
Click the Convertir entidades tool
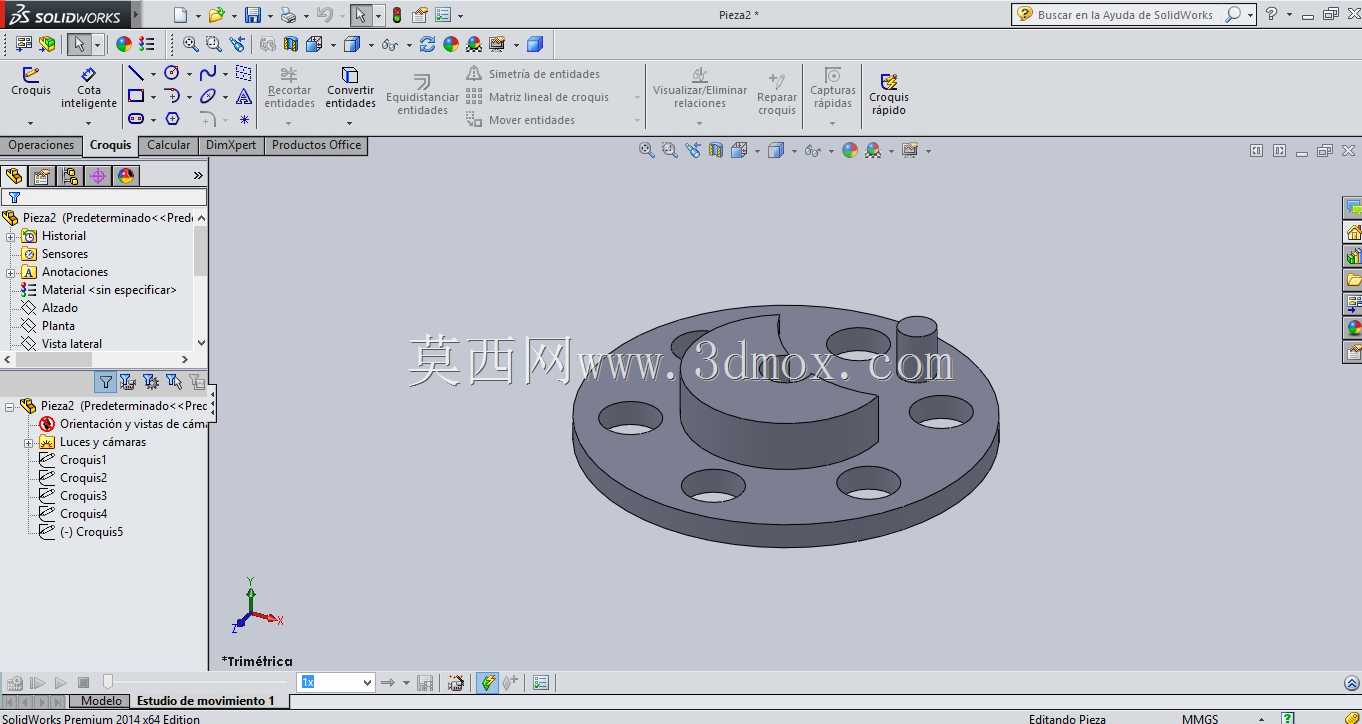coord(350,88)
